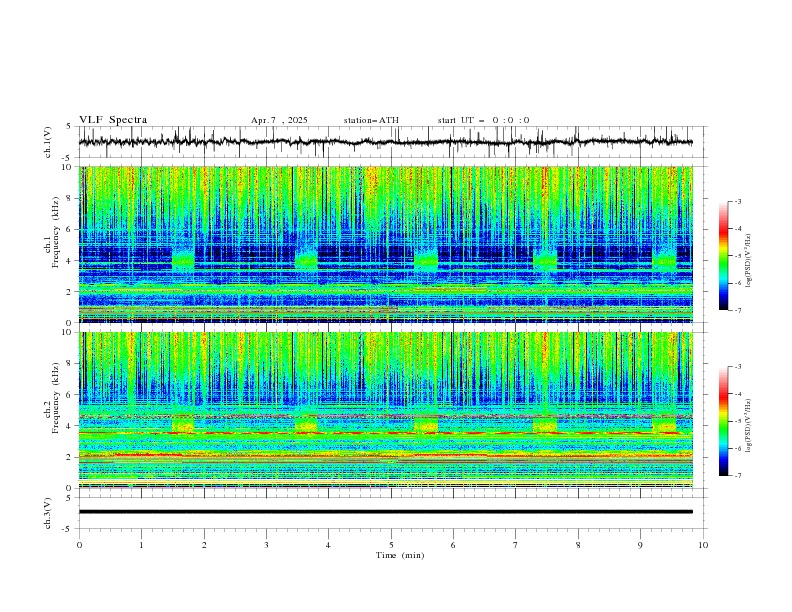This screenshot has height=612, width=792.
Task: Click the "-7" label on ch.2 colorbar
Action: [737, 476]
